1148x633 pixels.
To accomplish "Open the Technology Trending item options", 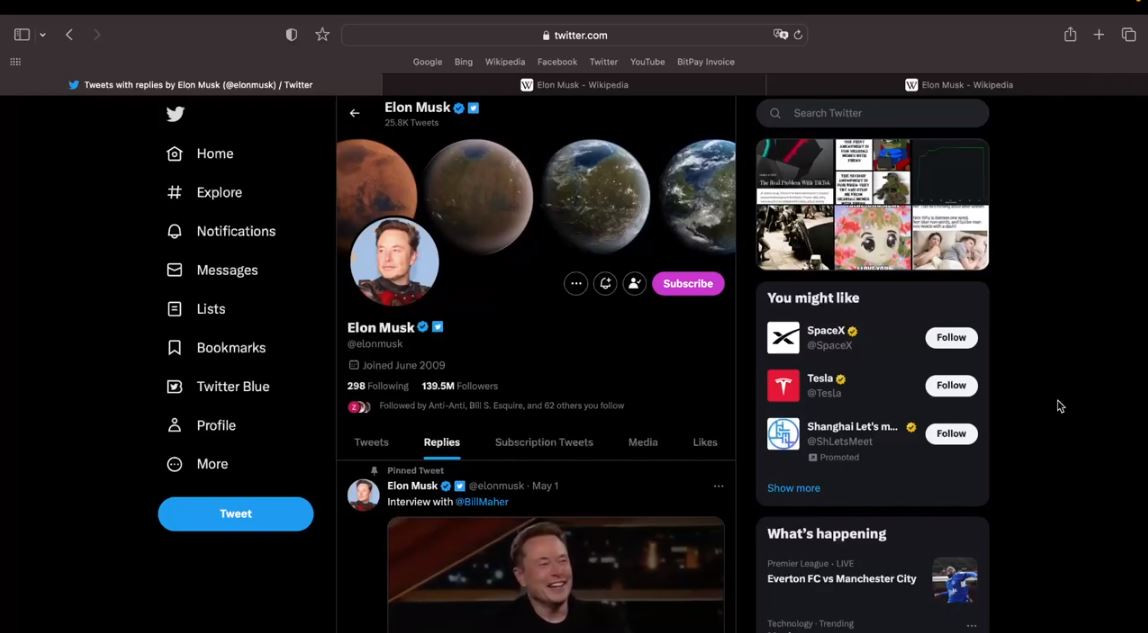I will coord(972,626).
